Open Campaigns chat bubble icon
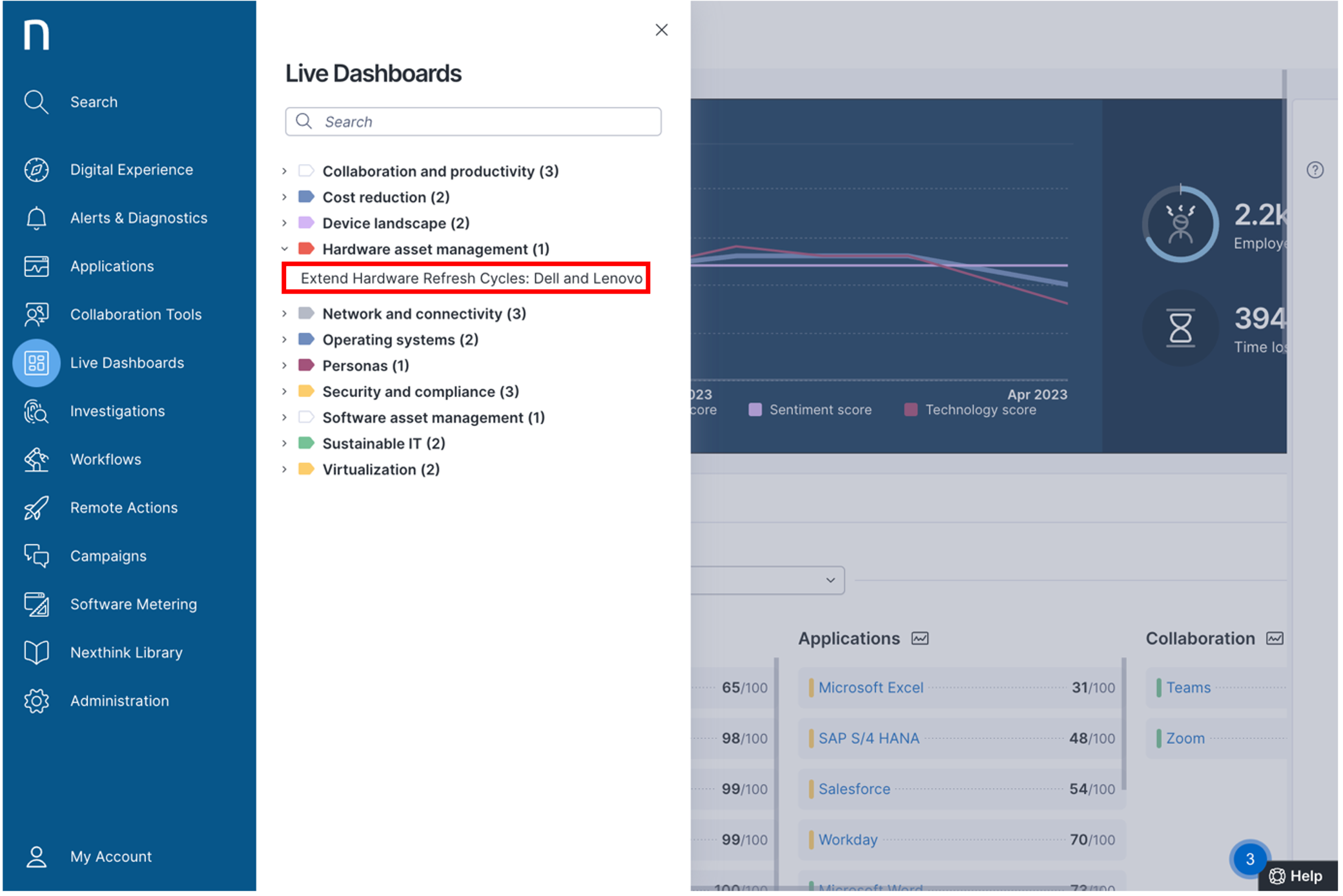The height and width of the screenshot is (896, 1343). [x=36, y=556]
